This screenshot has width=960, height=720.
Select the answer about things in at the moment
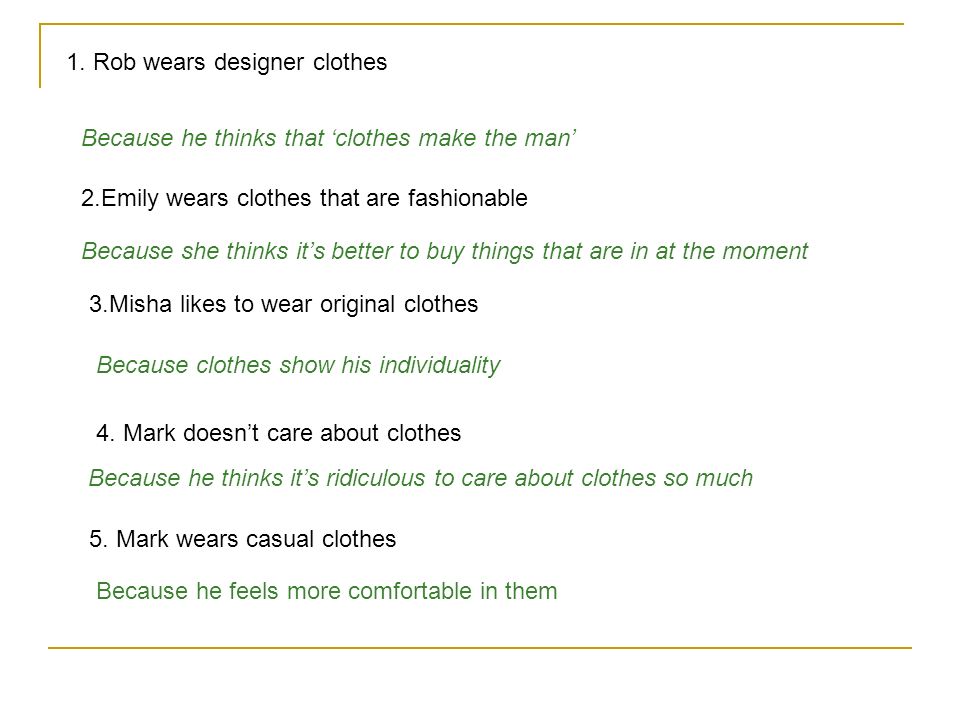click(445, 252)
